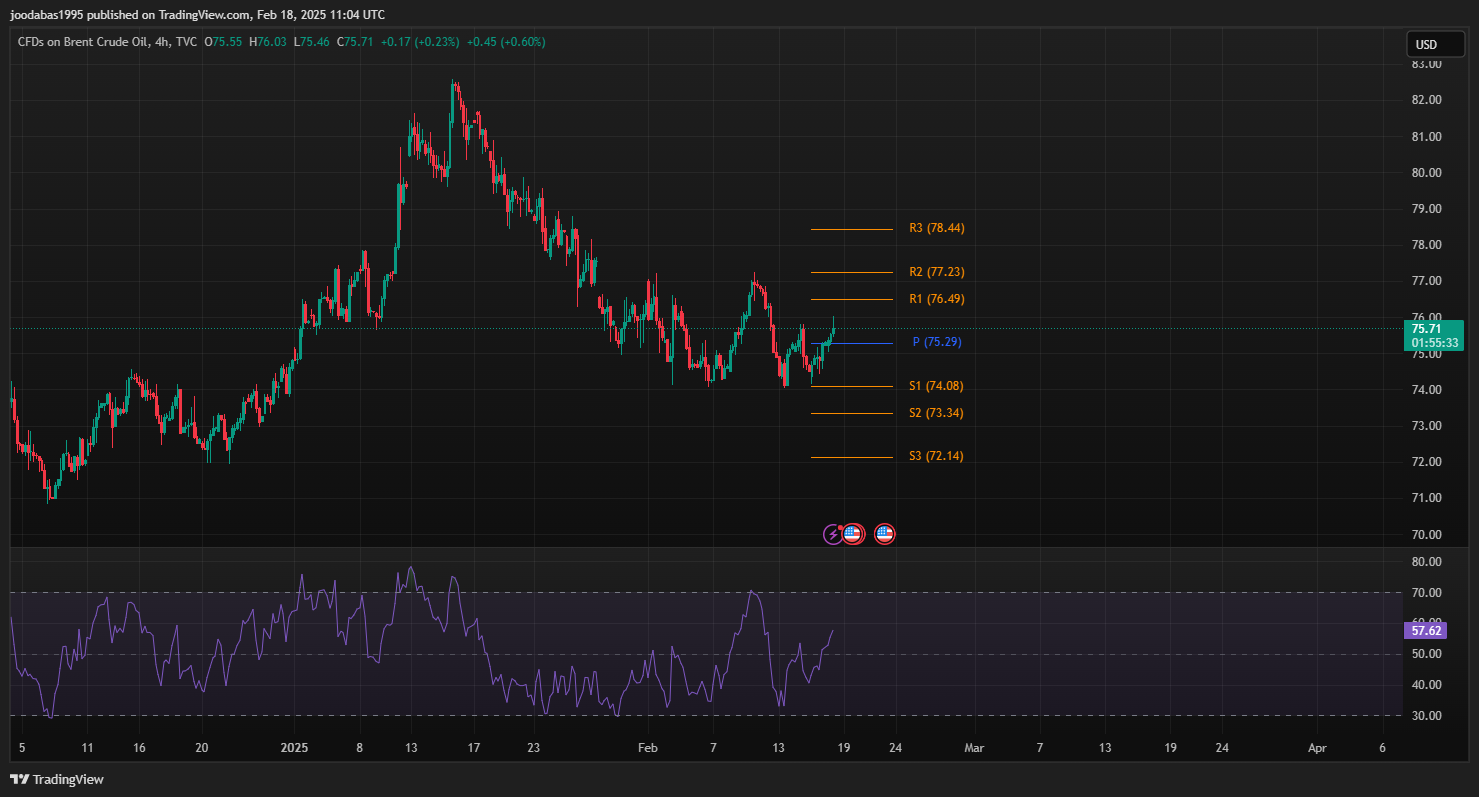This screenshot has height=797, width=1479.
Task: Click the CFDs on Brent Crude Oil title
Action: (x=94, y=42)
